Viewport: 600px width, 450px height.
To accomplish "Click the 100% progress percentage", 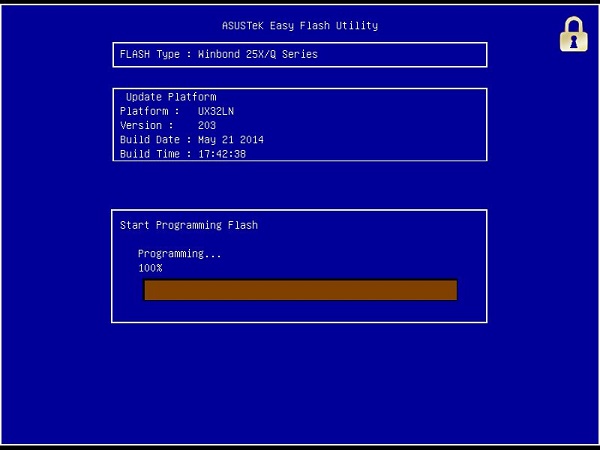I will pyautogui.click(x=150, y=268).
